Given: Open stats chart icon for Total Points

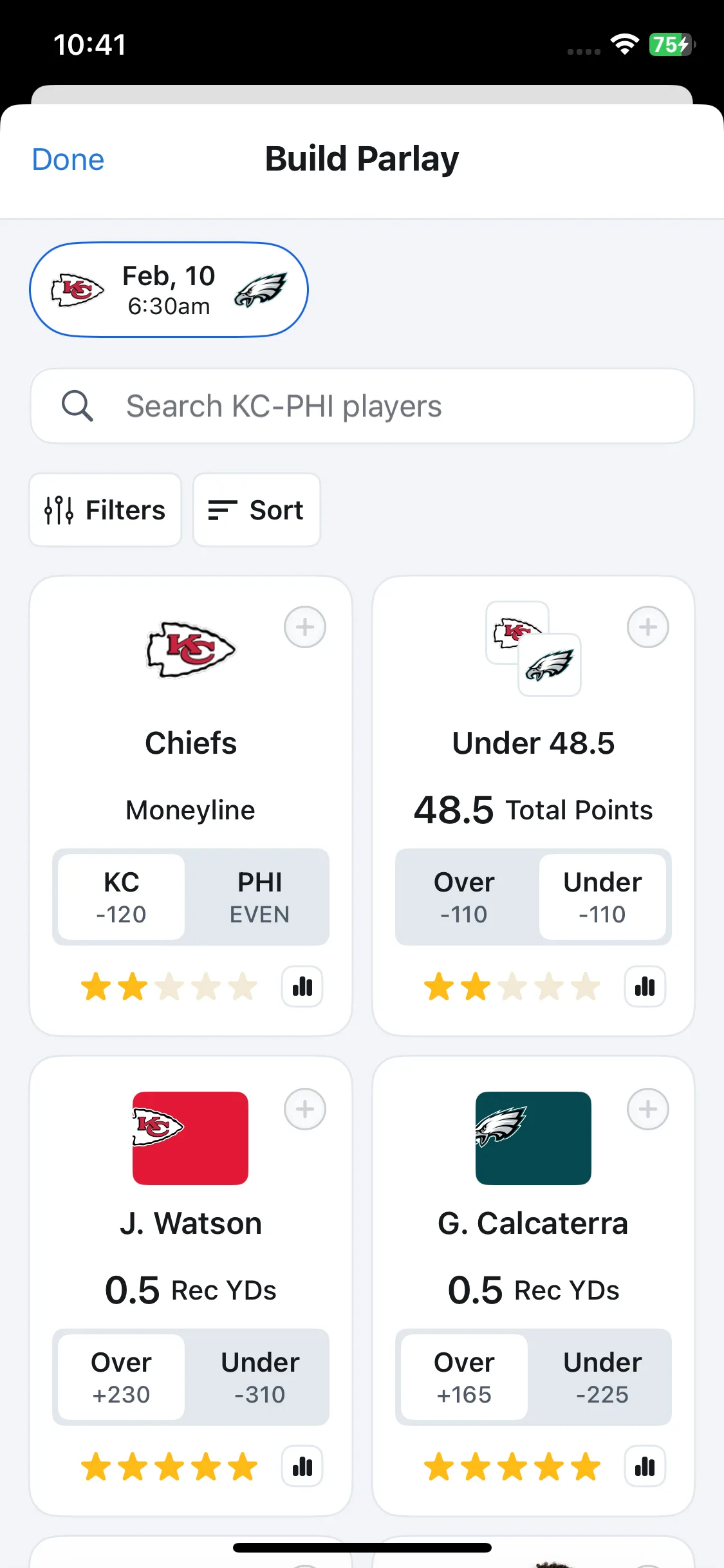Looking at the screenshot, I should (x=645, y=987).
